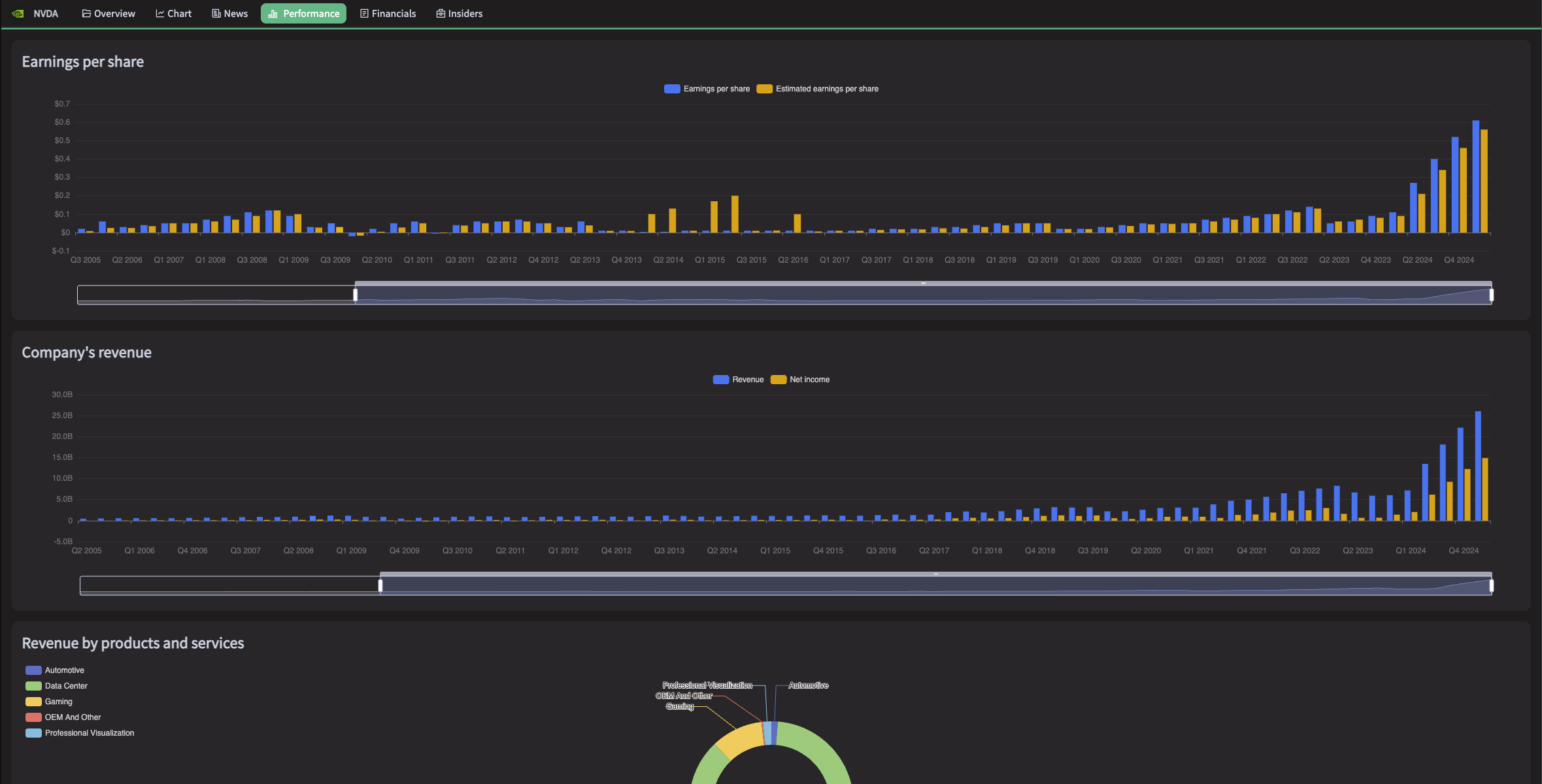
Task: Click right handle of revenue range slider
Action: (1492, 585)
